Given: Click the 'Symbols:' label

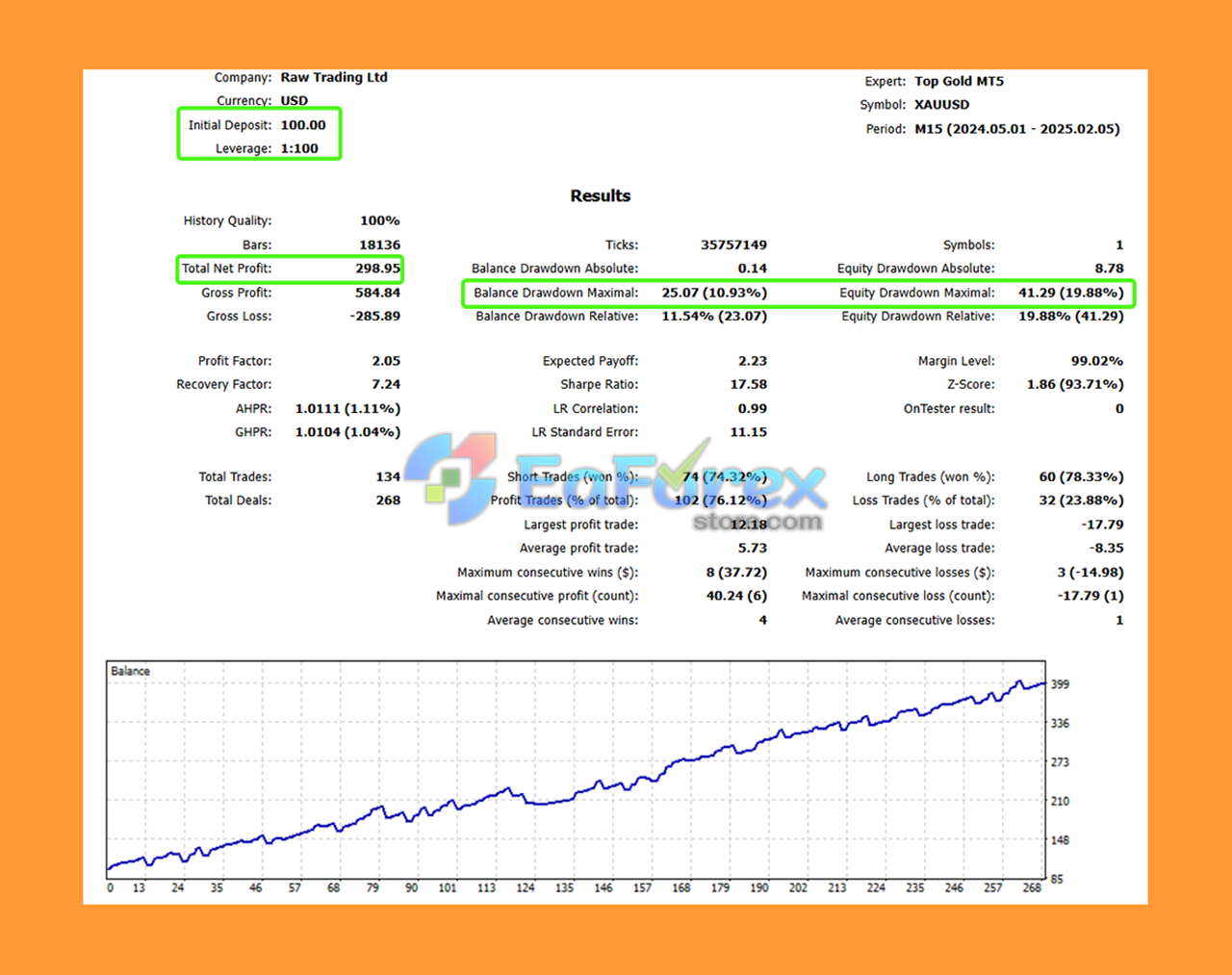Looking at the screenshot, I should click(x=969, y=245).
